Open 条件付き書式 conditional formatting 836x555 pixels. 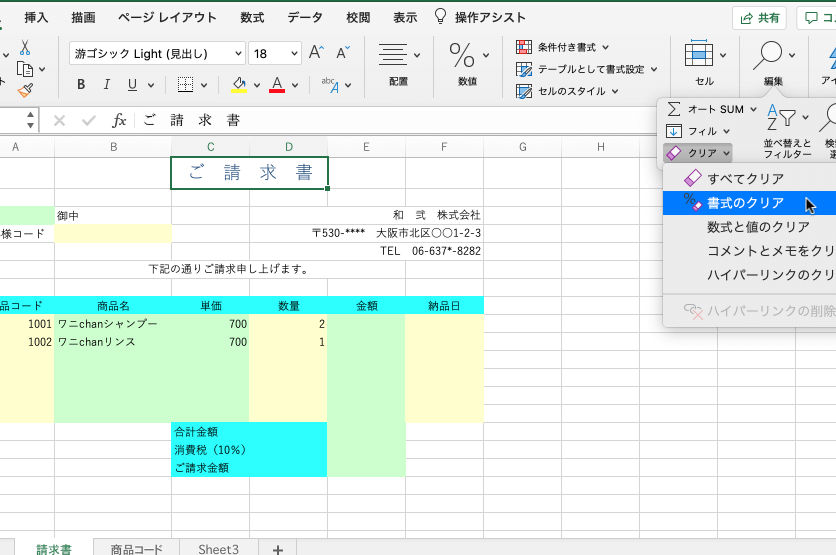pyautogui.click(x=562, y=47)
